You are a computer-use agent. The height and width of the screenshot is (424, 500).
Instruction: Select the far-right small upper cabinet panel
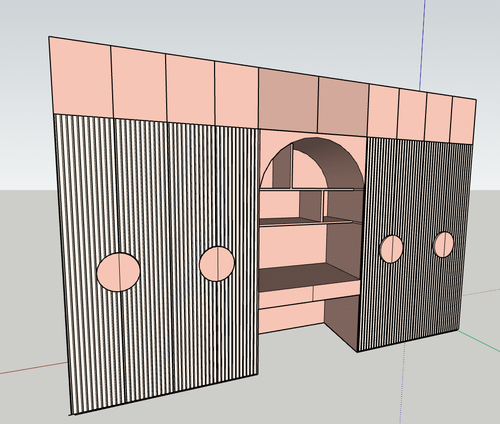click(x=463, y=121)
